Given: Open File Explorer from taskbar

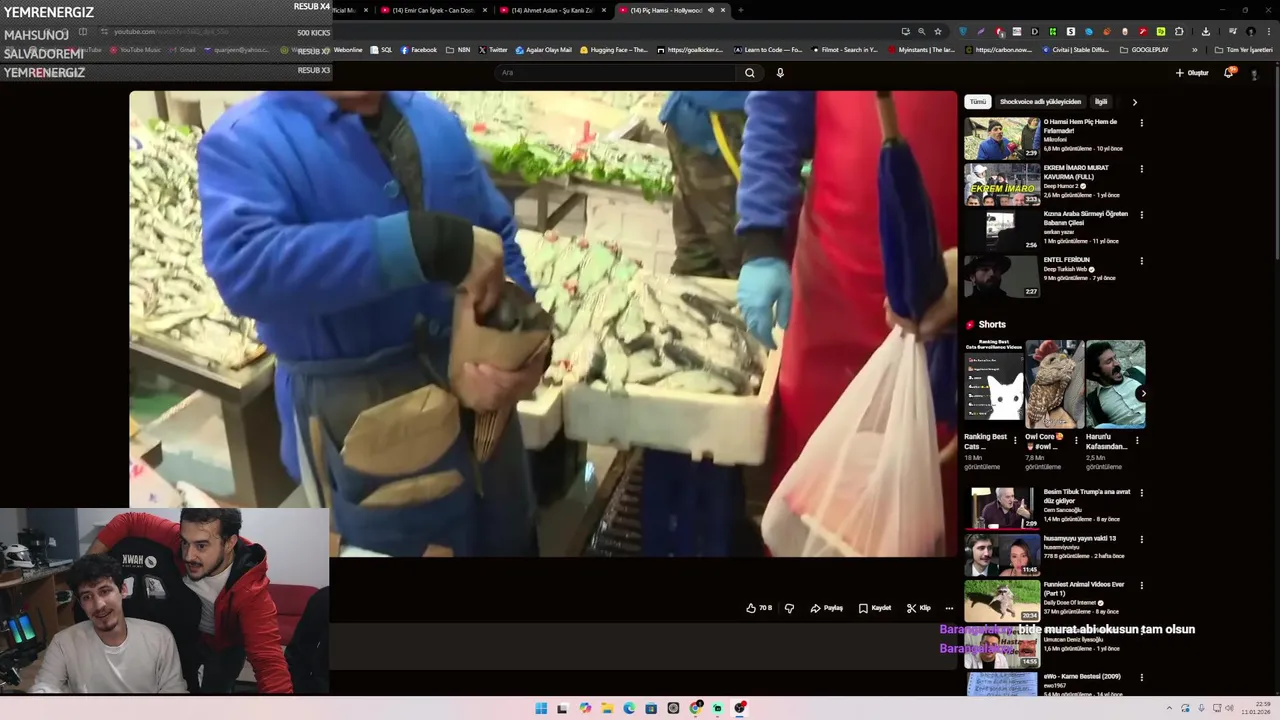Looking at the screenshot, I should click(x=607, y=708).
